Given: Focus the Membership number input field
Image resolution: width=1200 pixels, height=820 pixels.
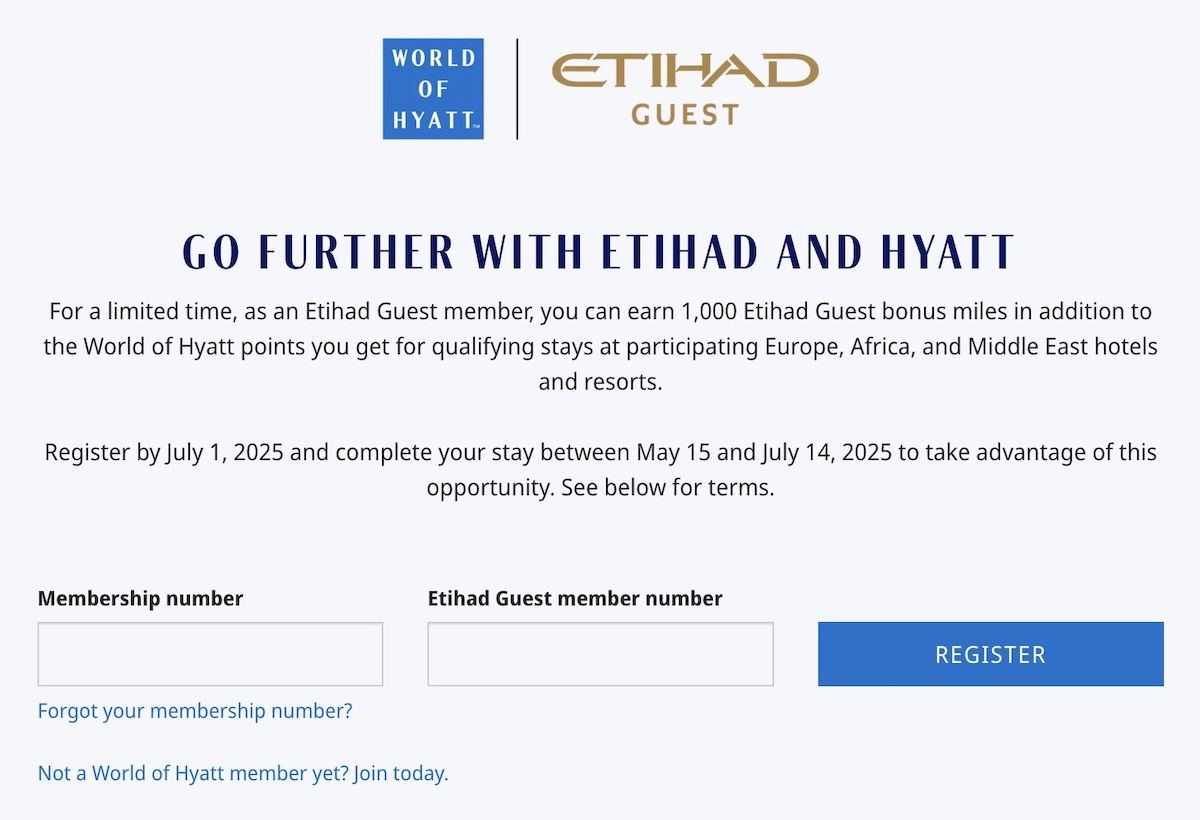Looking at the screenshot, I should pos(210,654).
